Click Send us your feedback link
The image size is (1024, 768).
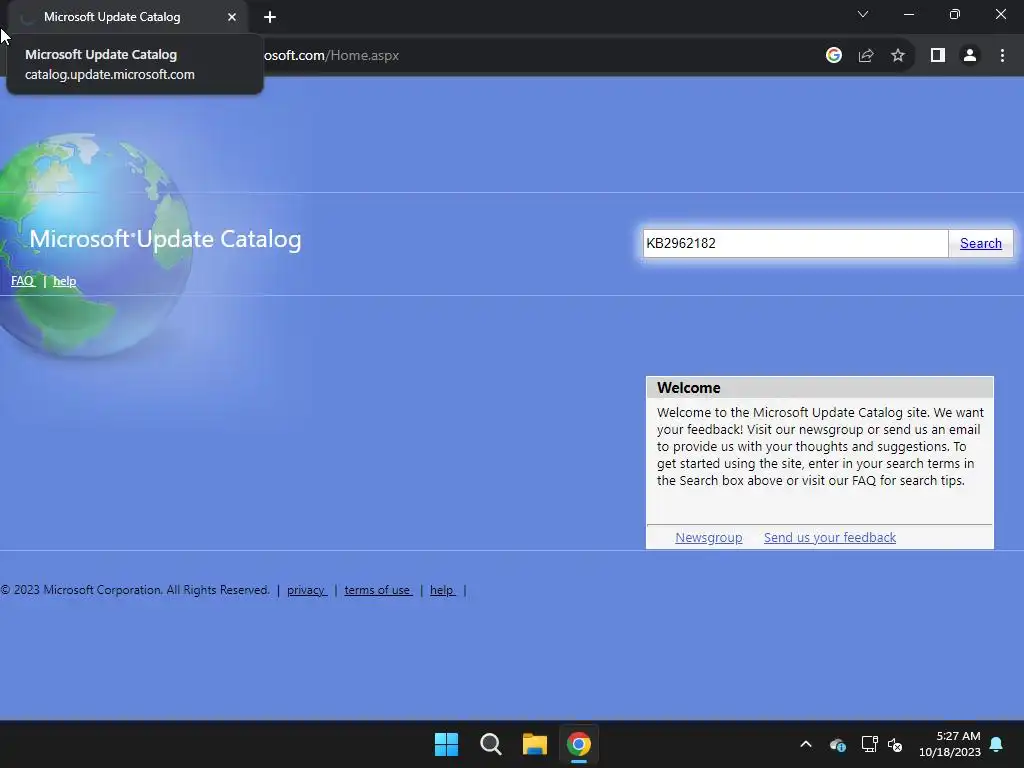pos(829,537)
